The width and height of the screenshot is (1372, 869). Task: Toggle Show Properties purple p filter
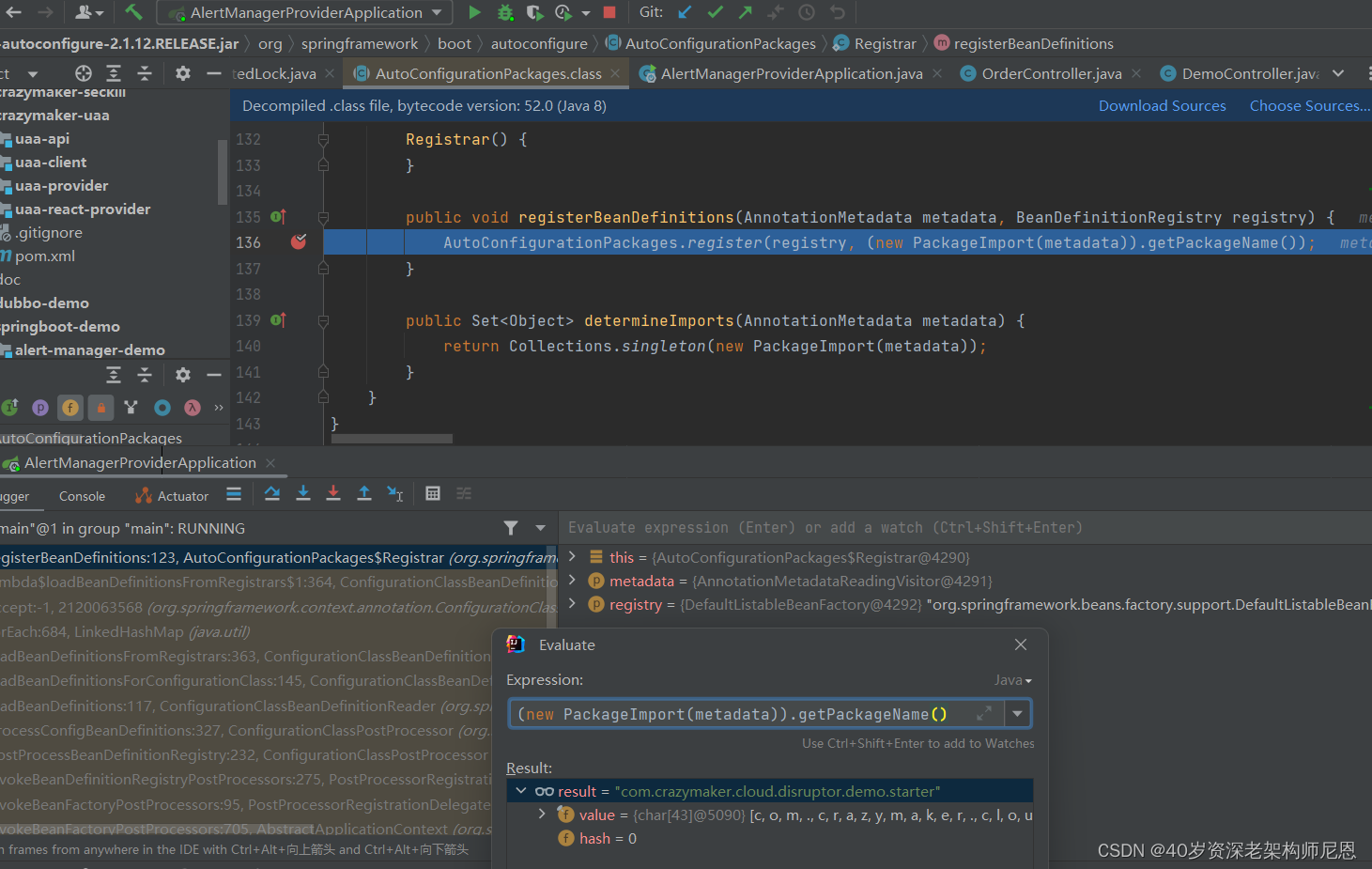(x=40, y=407)
